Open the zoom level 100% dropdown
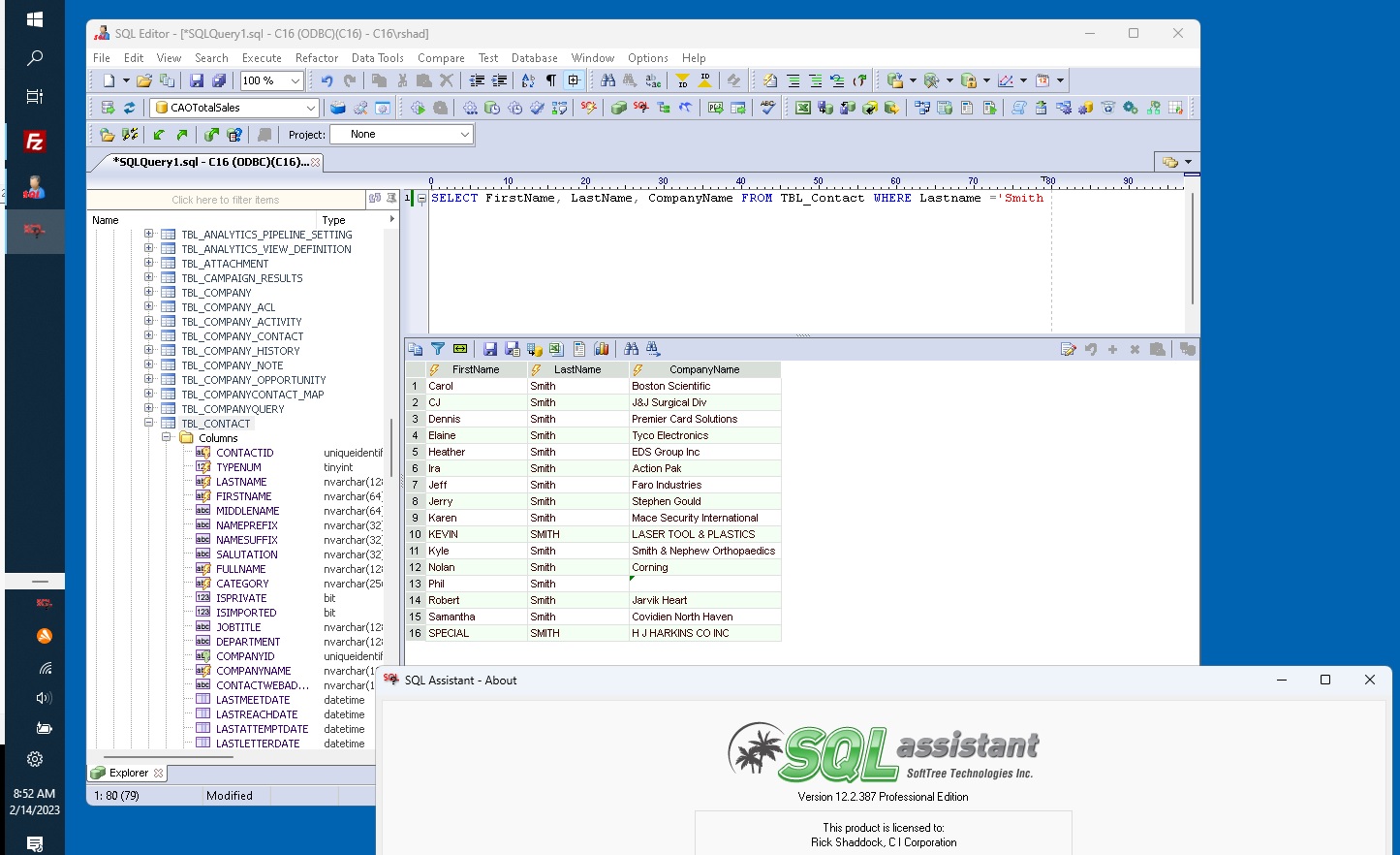 [296, 80]
